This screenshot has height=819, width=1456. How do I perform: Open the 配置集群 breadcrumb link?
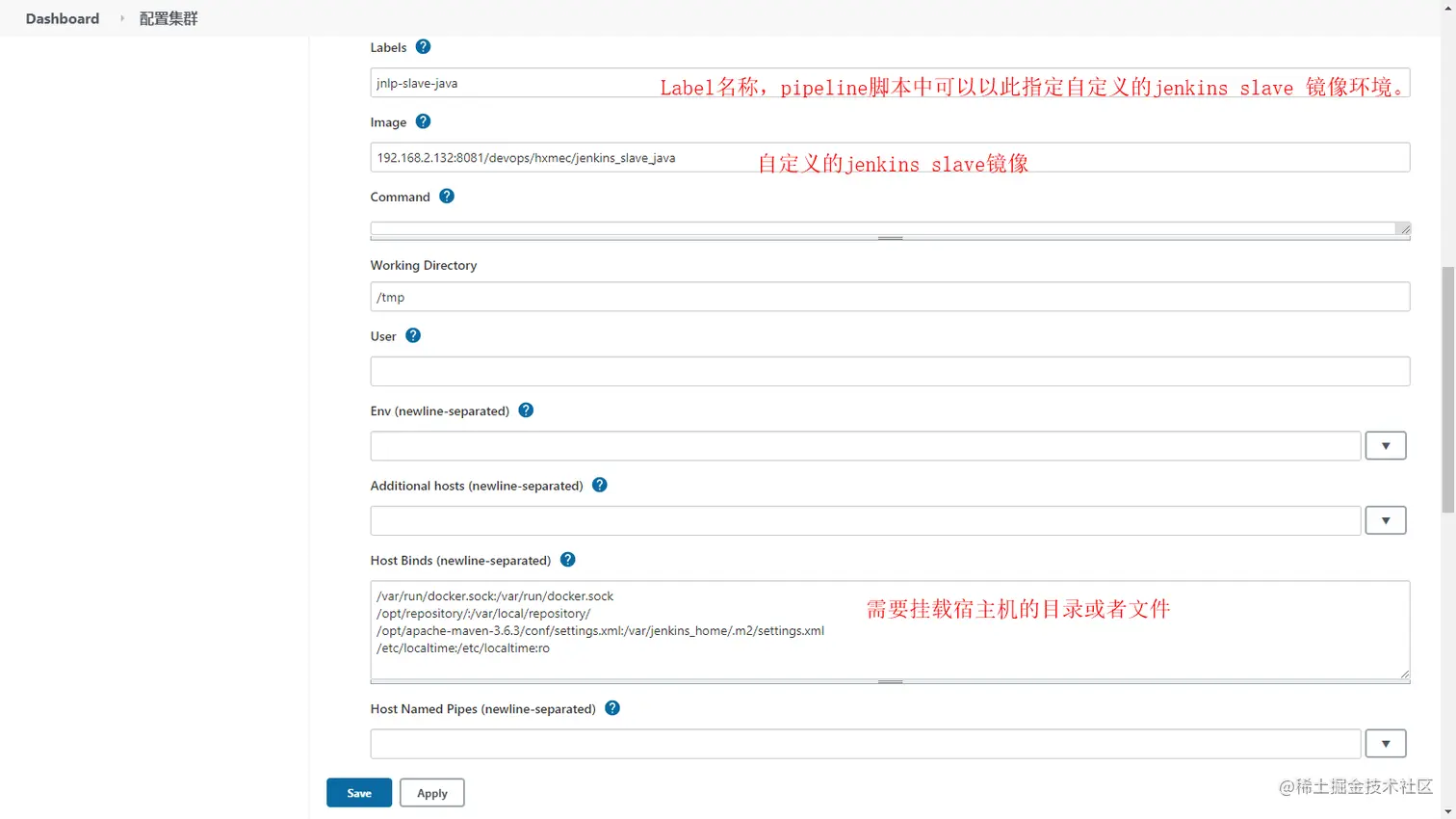click(x=169, y=18)
